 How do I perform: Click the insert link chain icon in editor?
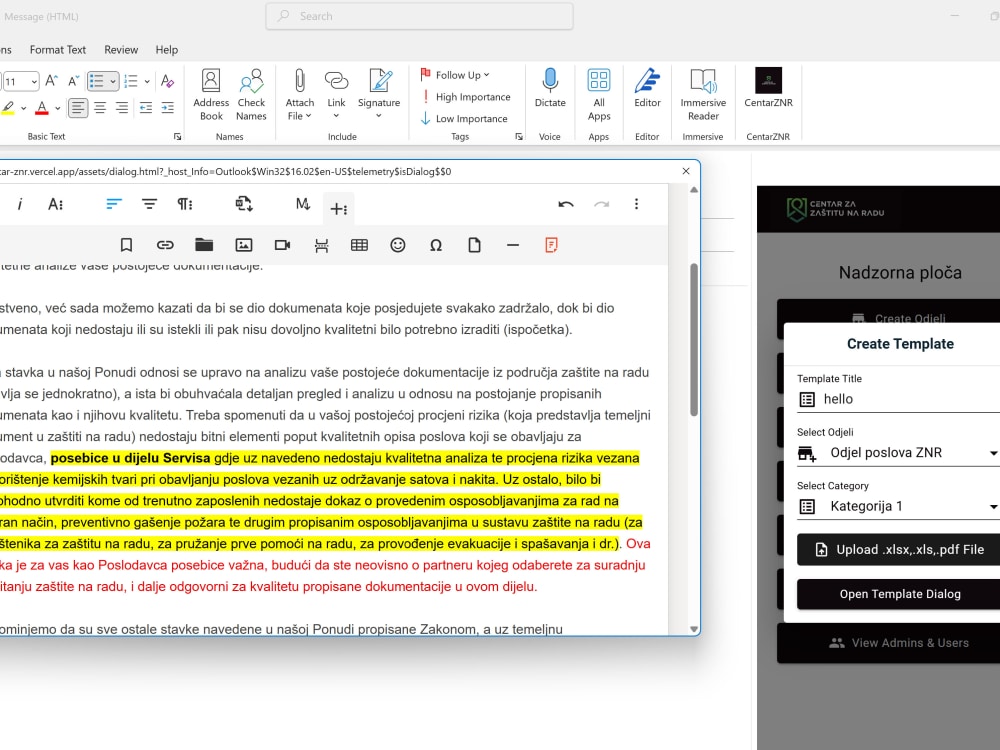point(165,245)
